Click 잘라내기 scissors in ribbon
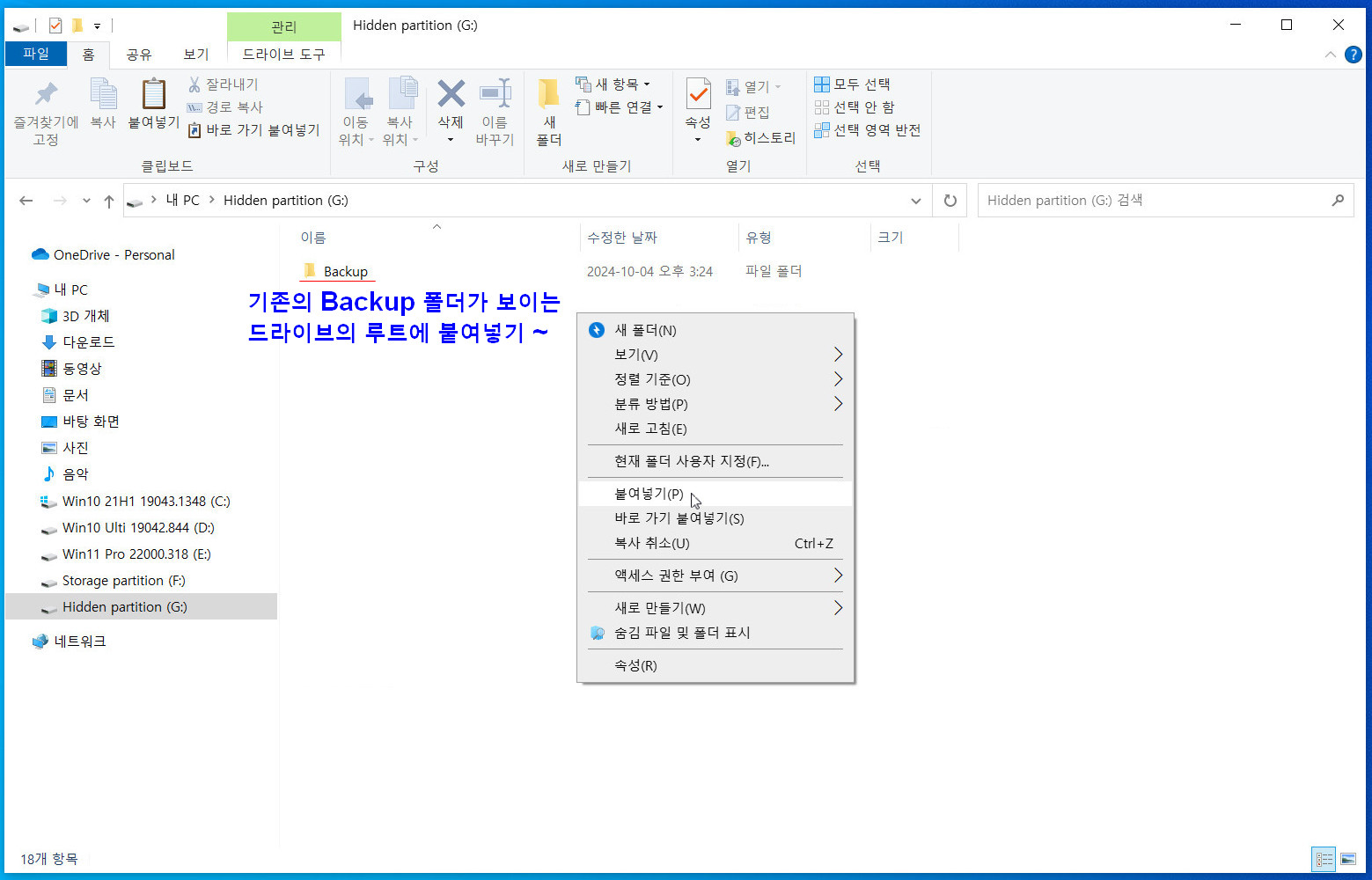The height and width of the screenshot is (880, 1372). click(224, 84)
